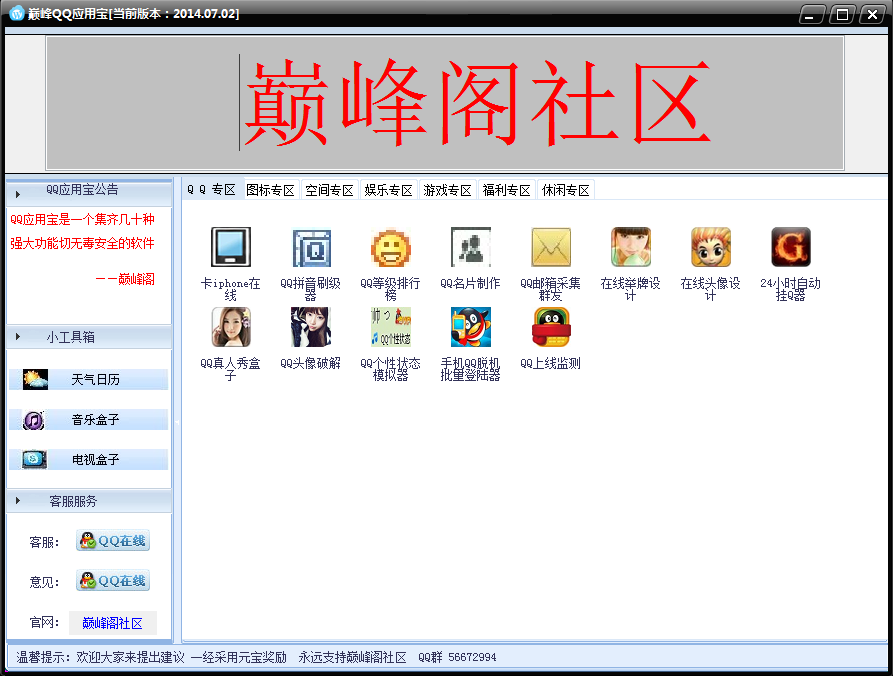Image resolution: width=893 pixels, height=676 pixels.
Task: Open the QQ真人秀盒子 icon
Action: [x=231, y=327]
